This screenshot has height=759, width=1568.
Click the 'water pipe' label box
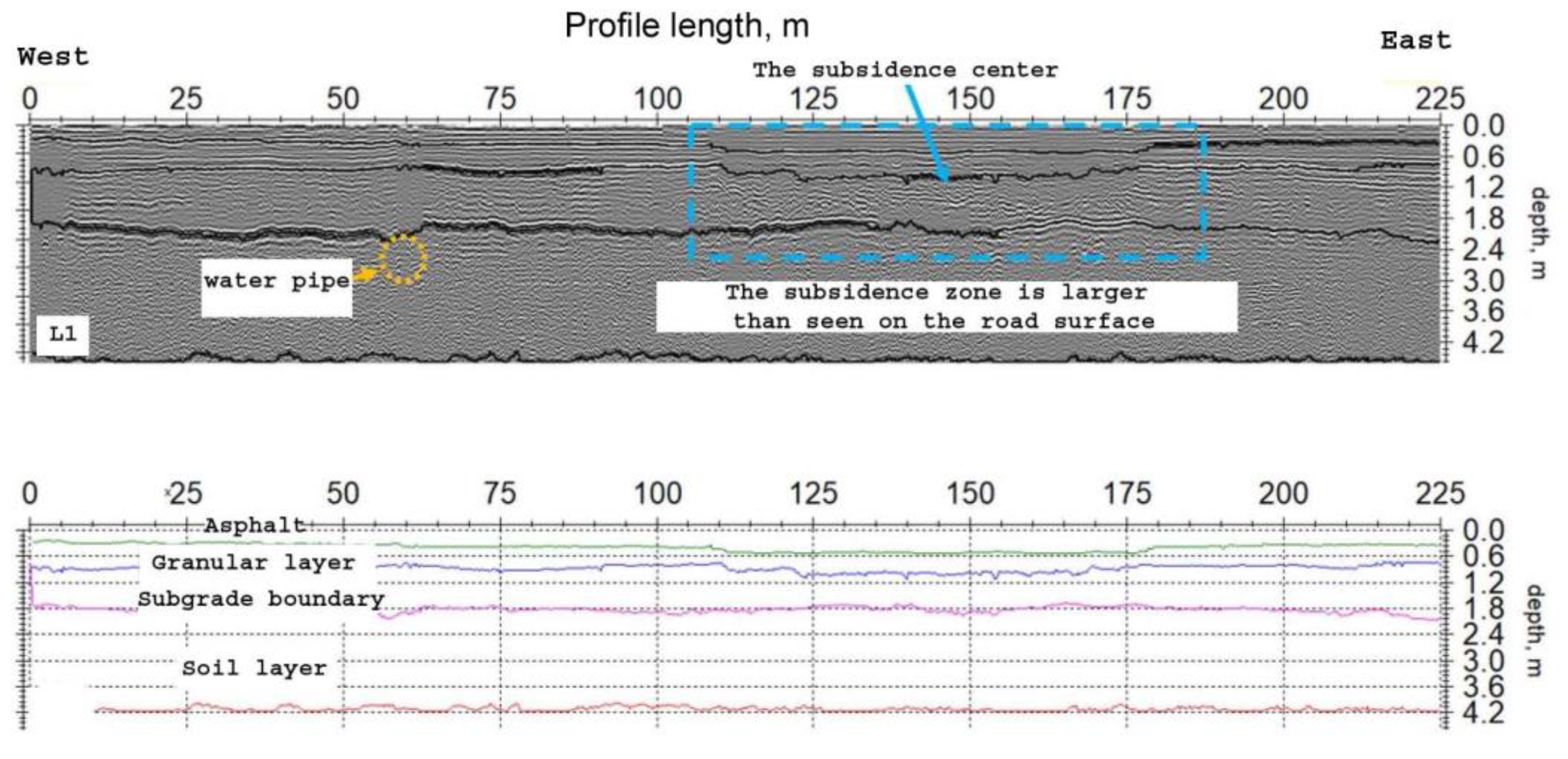pyautogui.click(x=277, y=282)
